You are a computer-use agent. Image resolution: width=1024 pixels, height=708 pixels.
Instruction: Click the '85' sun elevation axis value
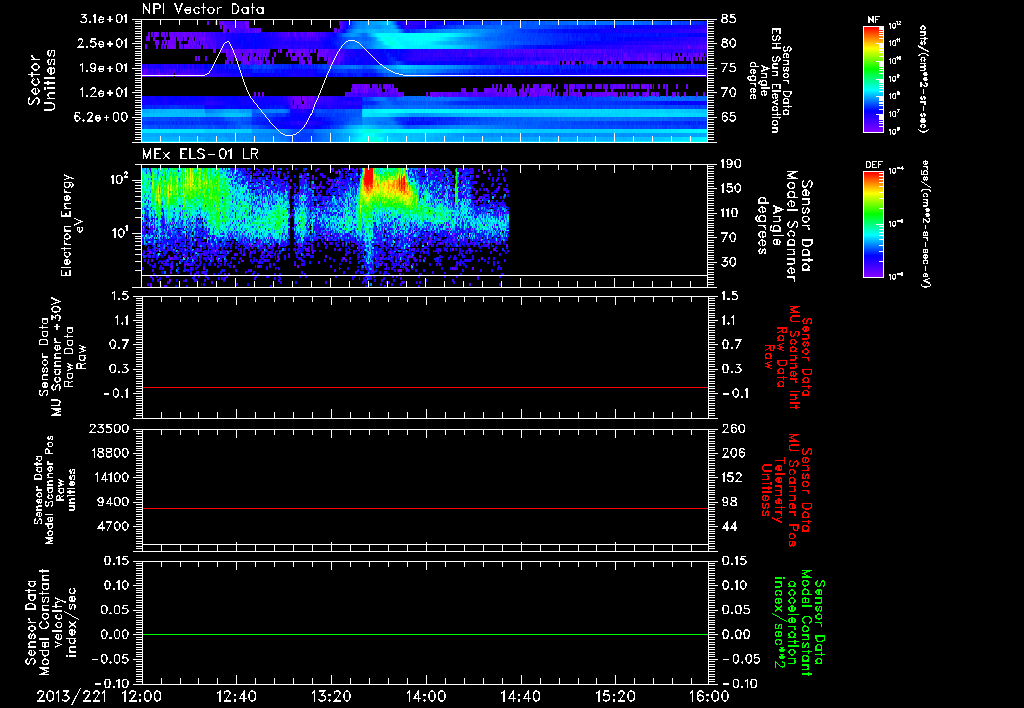tap(729, 19)
